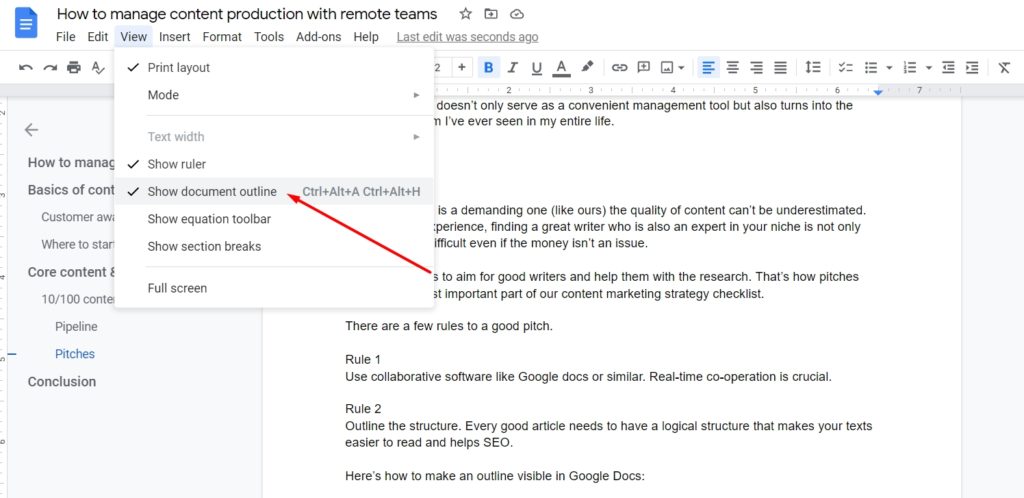Toggle Show document outline option
This screenshot has height=498, width=1024.
(x=274, y=192)
